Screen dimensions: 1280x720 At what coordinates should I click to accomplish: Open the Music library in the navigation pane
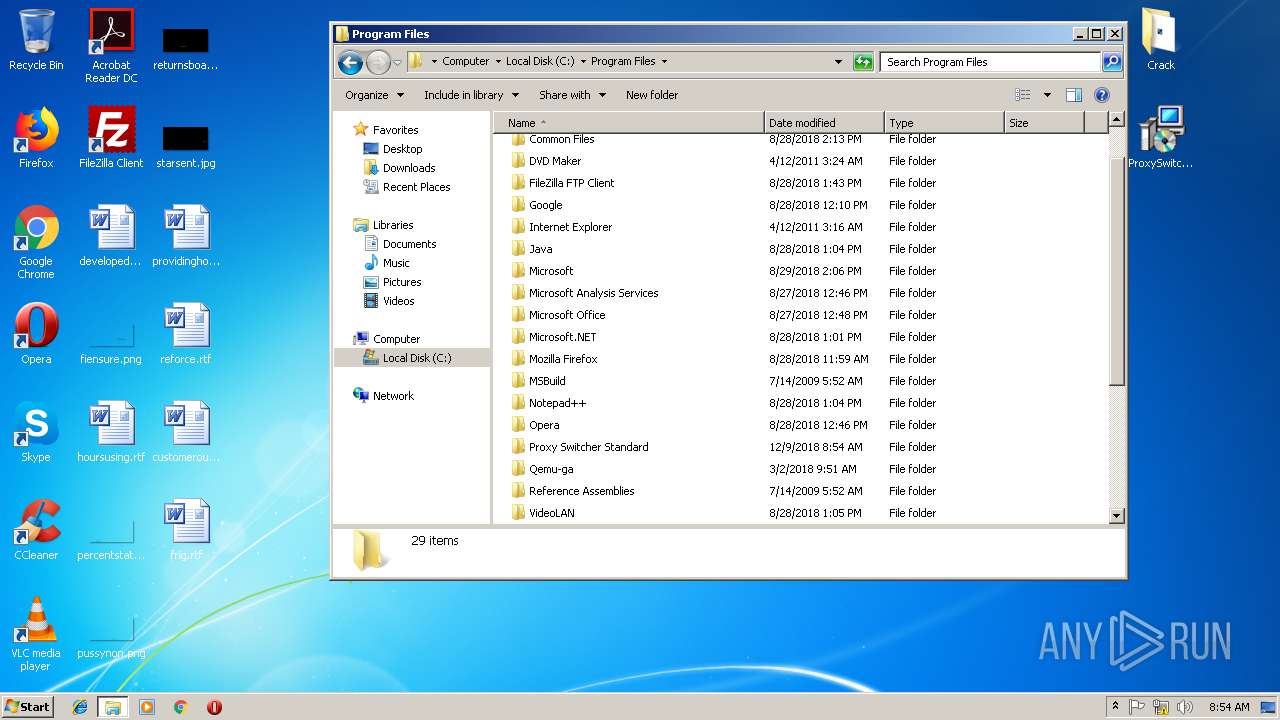pyautogui.click(x=396, y=263)
